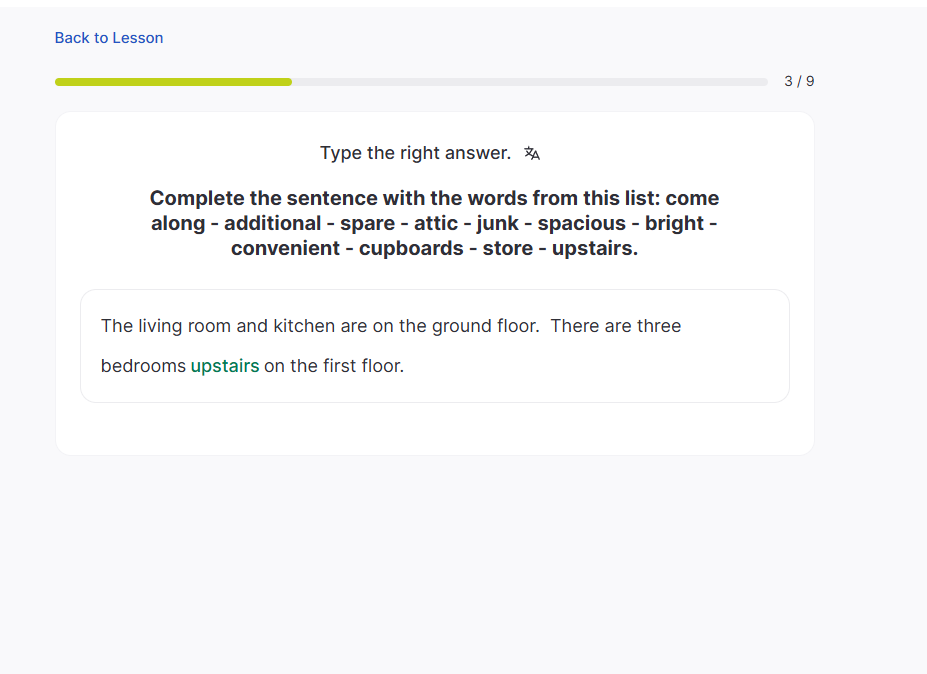Click the word store in the list
927x674 pixels.
(x=508, y=248)
